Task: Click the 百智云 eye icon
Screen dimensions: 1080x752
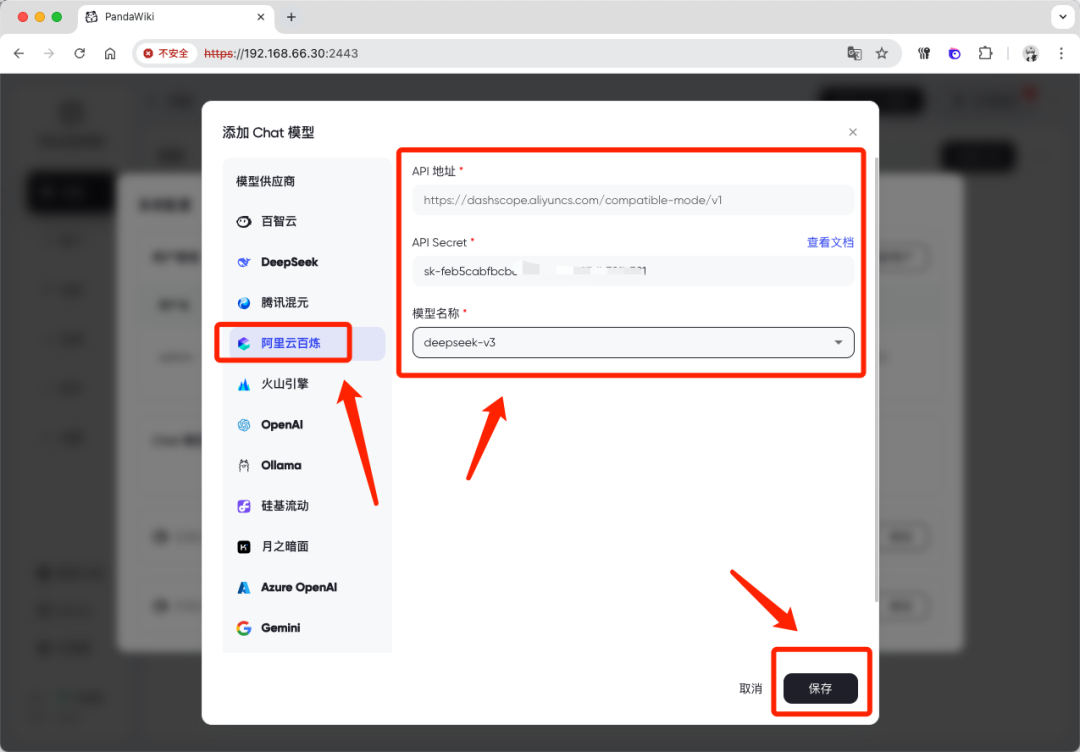Action: pos(244,222)
